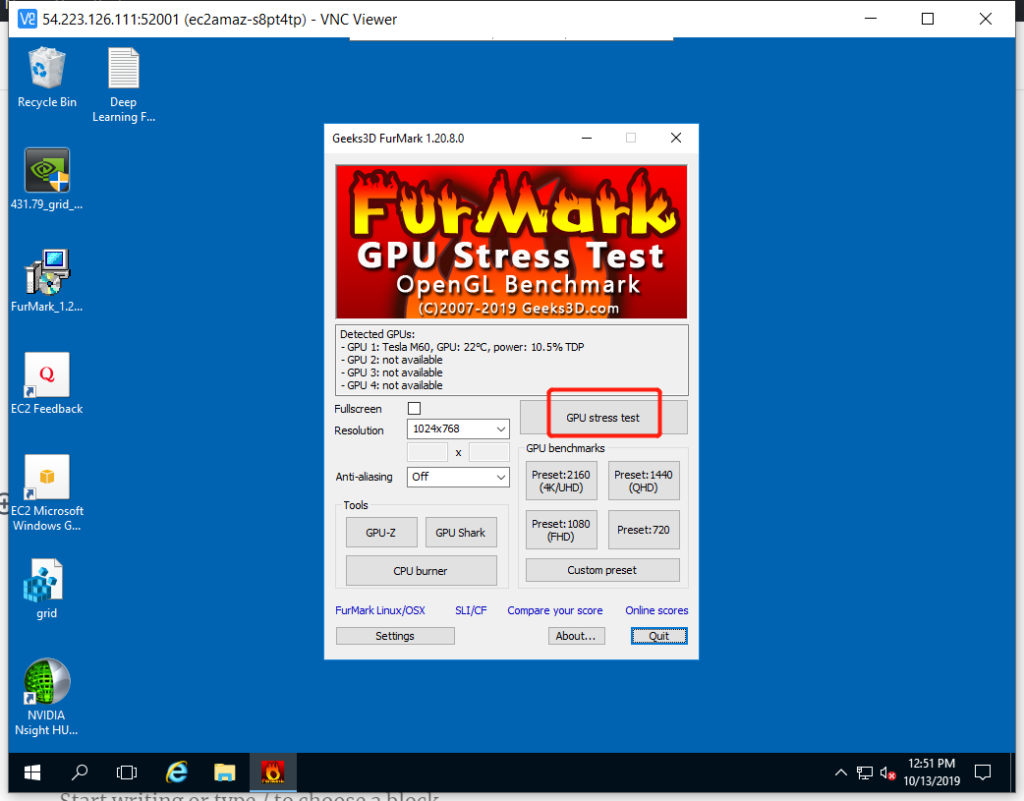The width and height of the screenshot is (1024, 801).
Task: Select the 431.79_grid NVIDIA installer icon
Action: pyautogui.click(x=47, y=172)
